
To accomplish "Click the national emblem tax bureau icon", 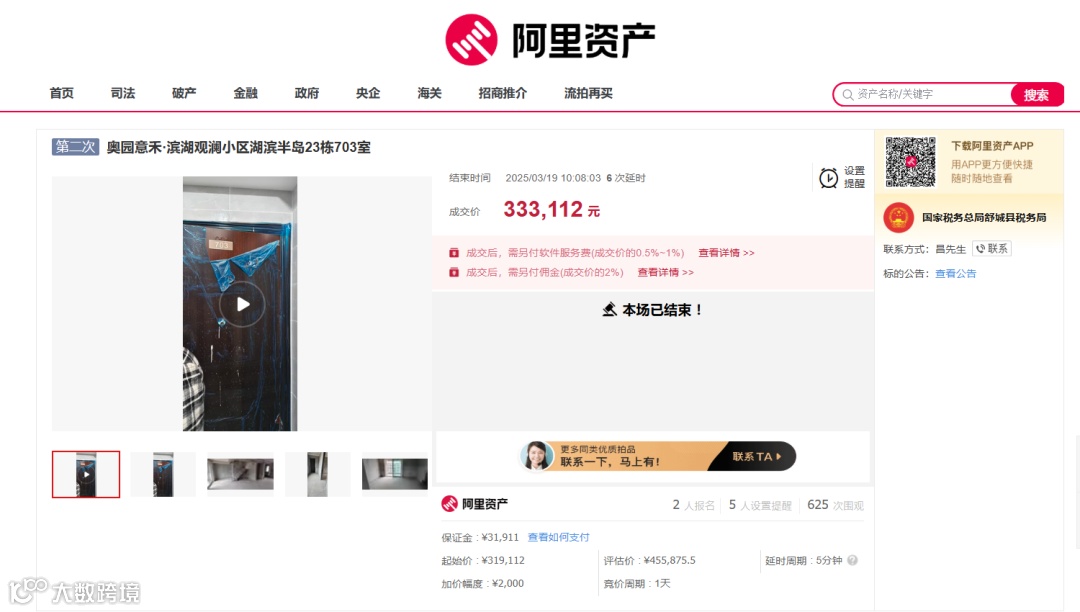I will pyautogui.click(x=899, y=218).
